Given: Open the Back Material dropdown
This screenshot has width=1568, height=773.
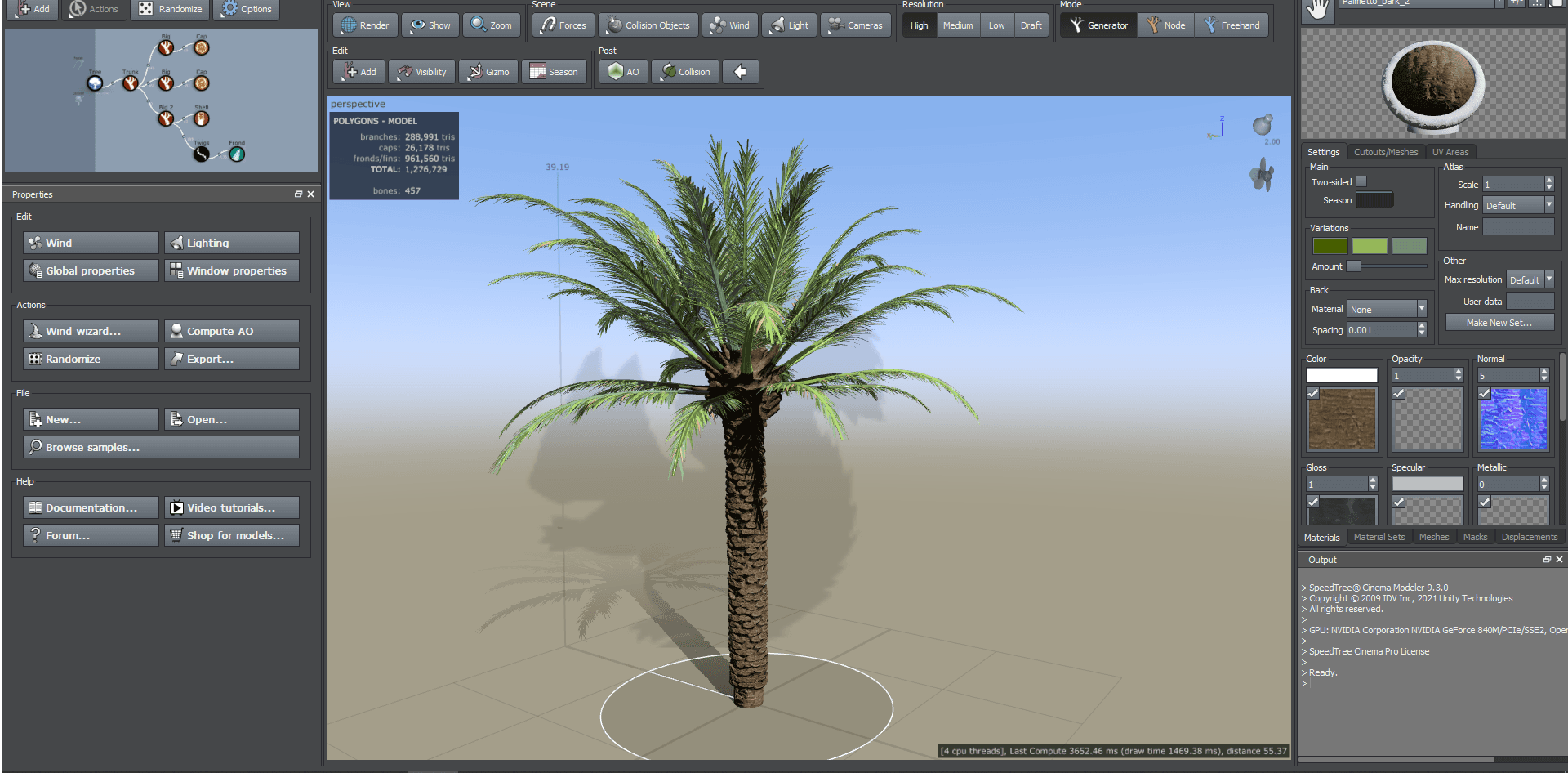Looking at the screenshot, I should tap(1387, 309).
